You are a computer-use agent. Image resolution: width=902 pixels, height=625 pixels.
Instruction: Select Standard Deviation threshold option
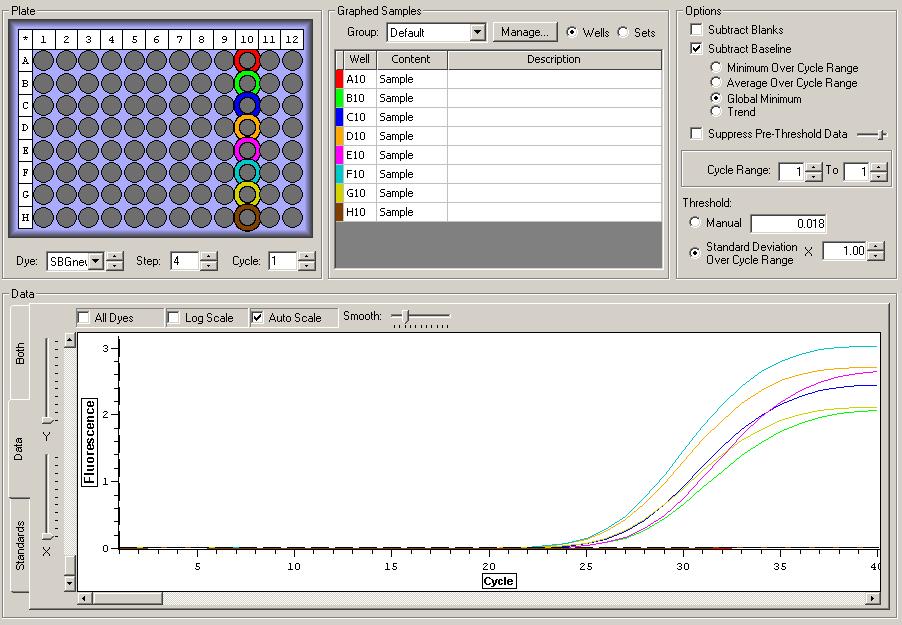(x=695, y=252)
